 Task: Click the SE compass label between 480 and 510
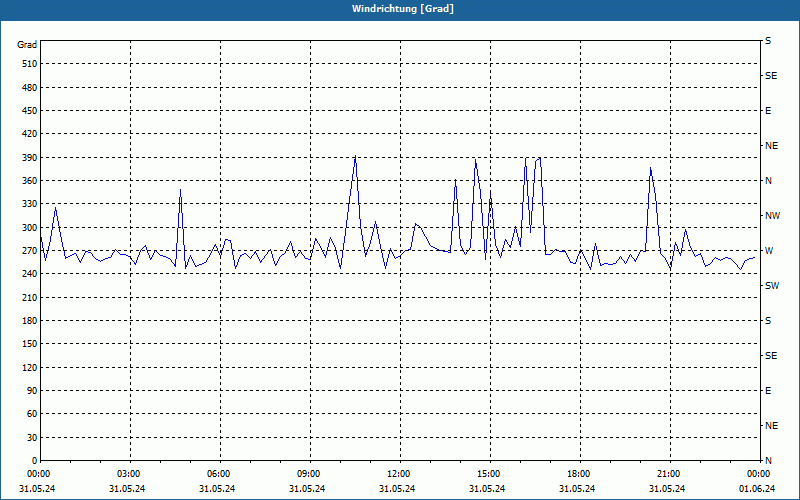(x=771, y=76)
